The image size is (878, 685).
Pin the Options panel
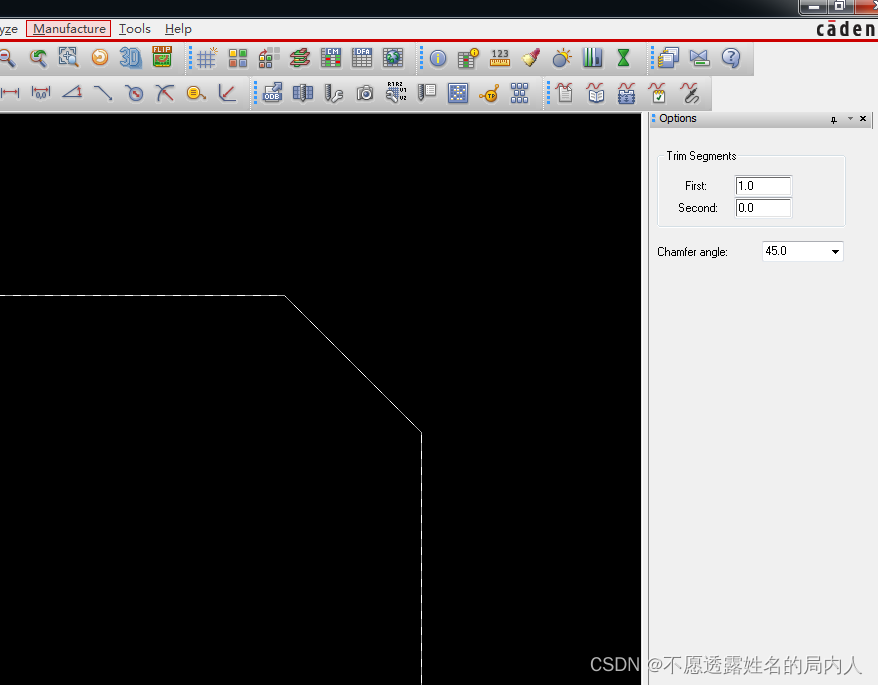point(834,119)
